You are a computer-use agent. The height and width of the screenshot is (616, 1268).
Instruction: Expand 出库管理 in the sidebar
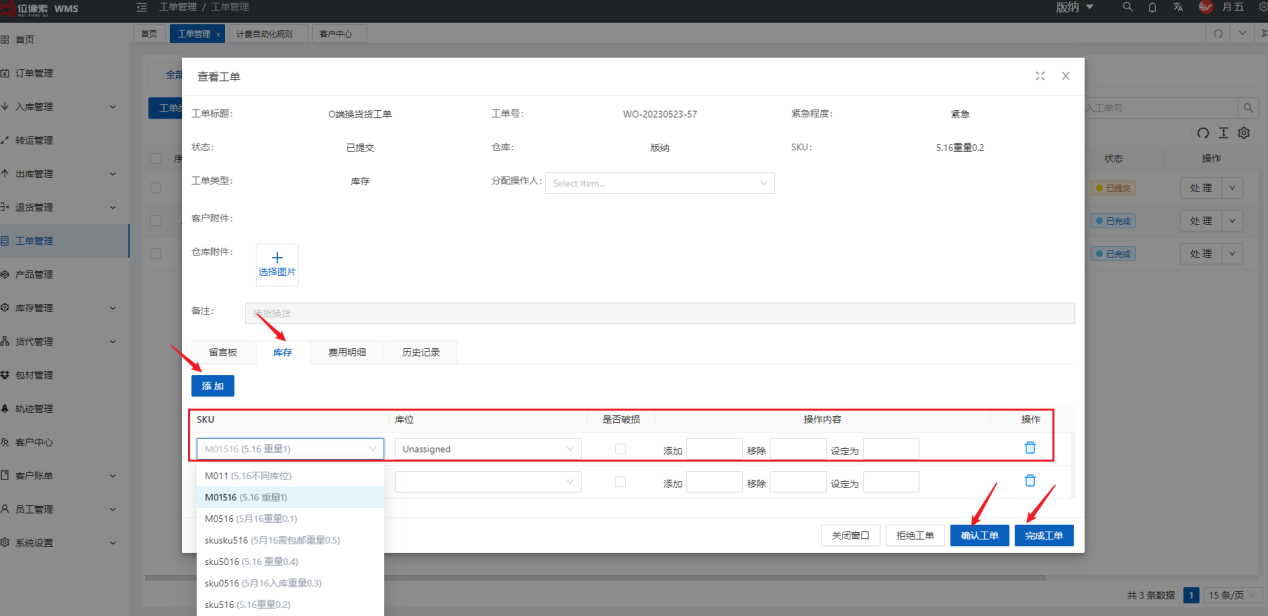[112, 174]
